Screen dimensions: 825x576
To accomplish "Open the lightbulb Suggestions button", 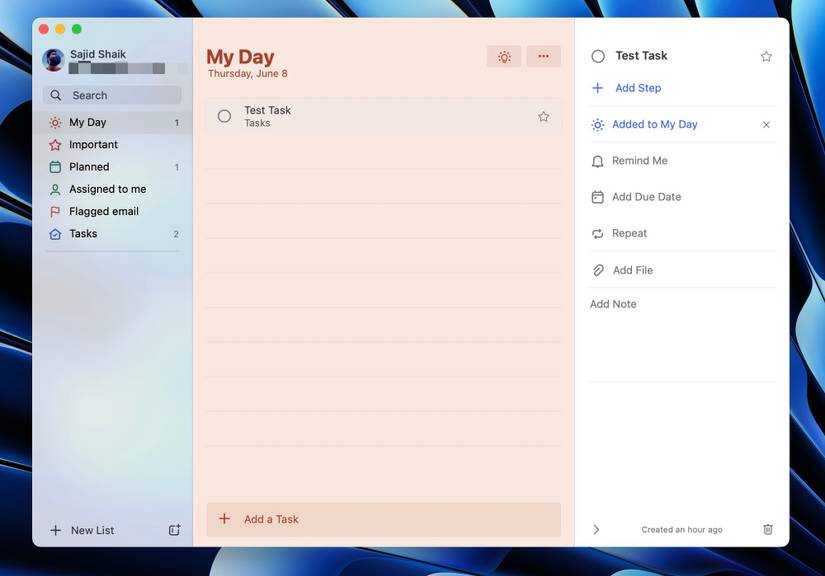I will click(504, 56).
